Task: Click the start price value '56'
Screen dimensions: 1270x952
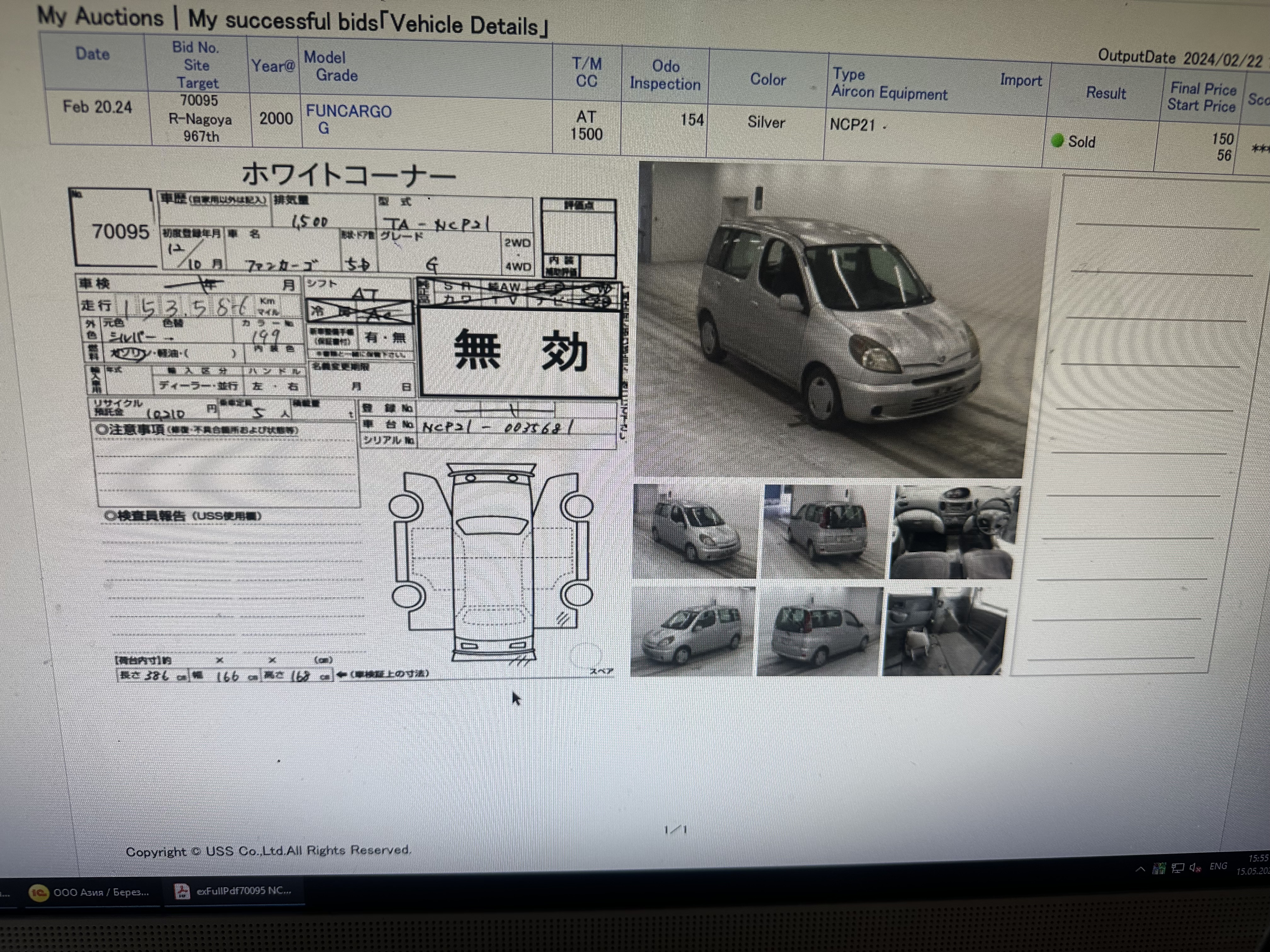Action: pyautogui.click(x=1224, y=155)
